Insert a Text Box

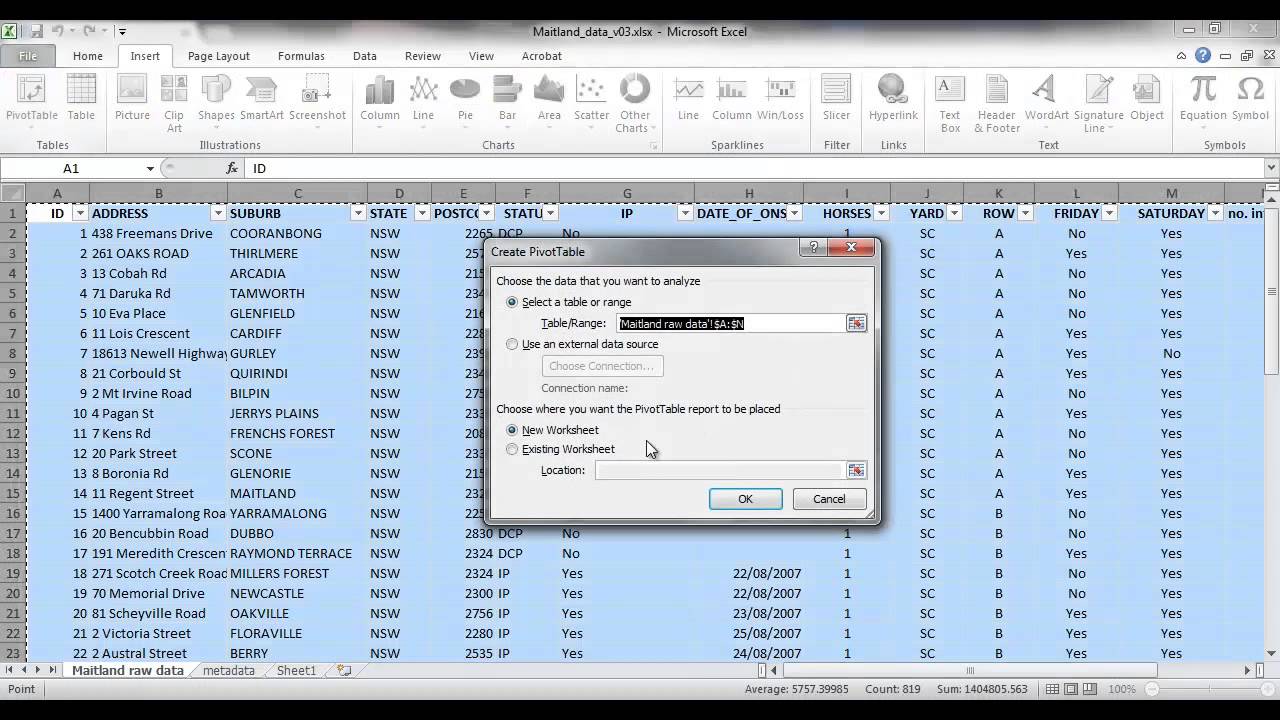coord(950,103)
